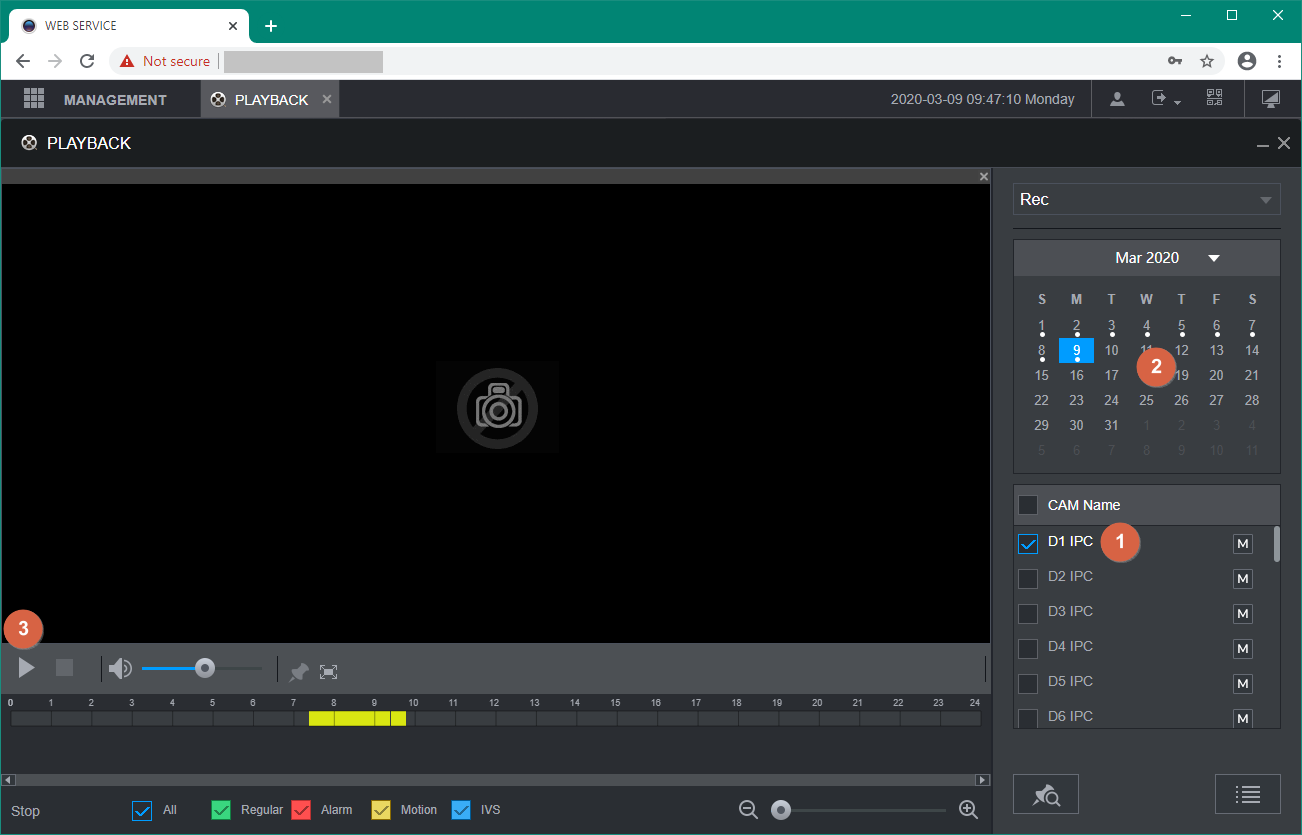Mute the audio speaker icon
The image size is (1302, 835).
(x=120, y=668)
